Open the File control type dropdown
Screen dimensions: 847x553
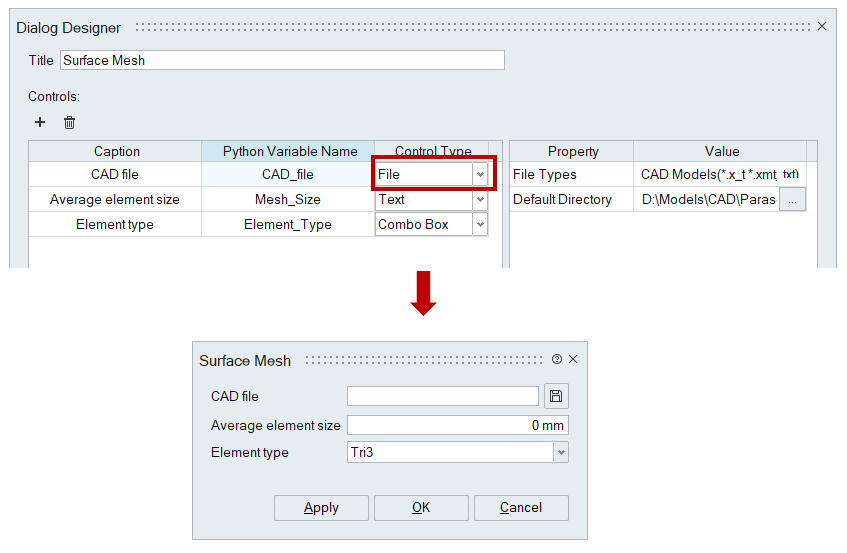[x=480, y=175]
